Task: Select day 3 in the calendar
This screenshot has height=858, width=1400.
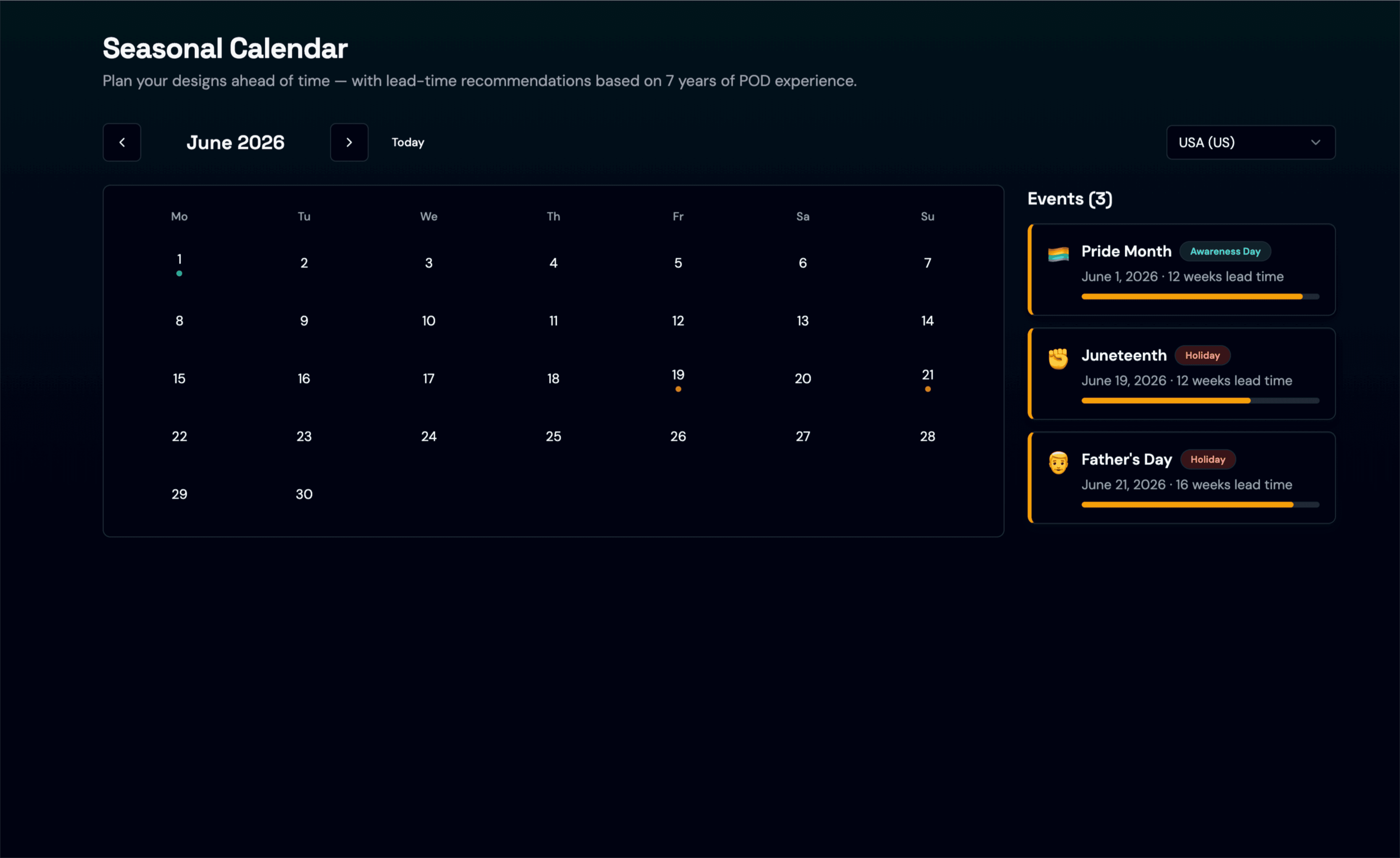Action: [428, 262]
